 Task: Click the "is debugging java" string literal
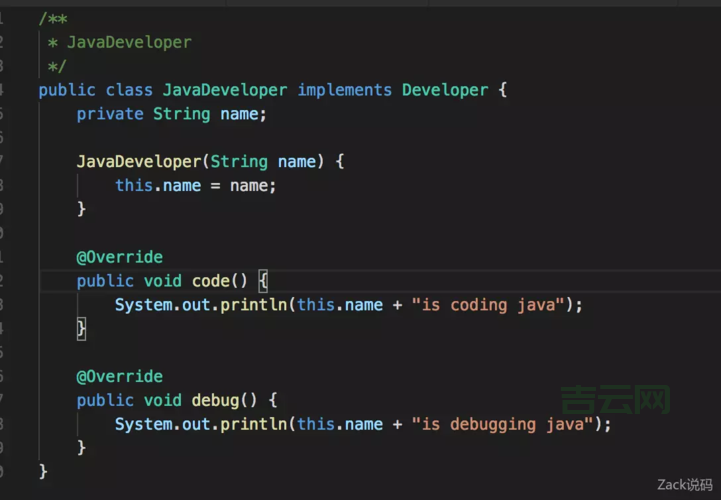[504, 424]
